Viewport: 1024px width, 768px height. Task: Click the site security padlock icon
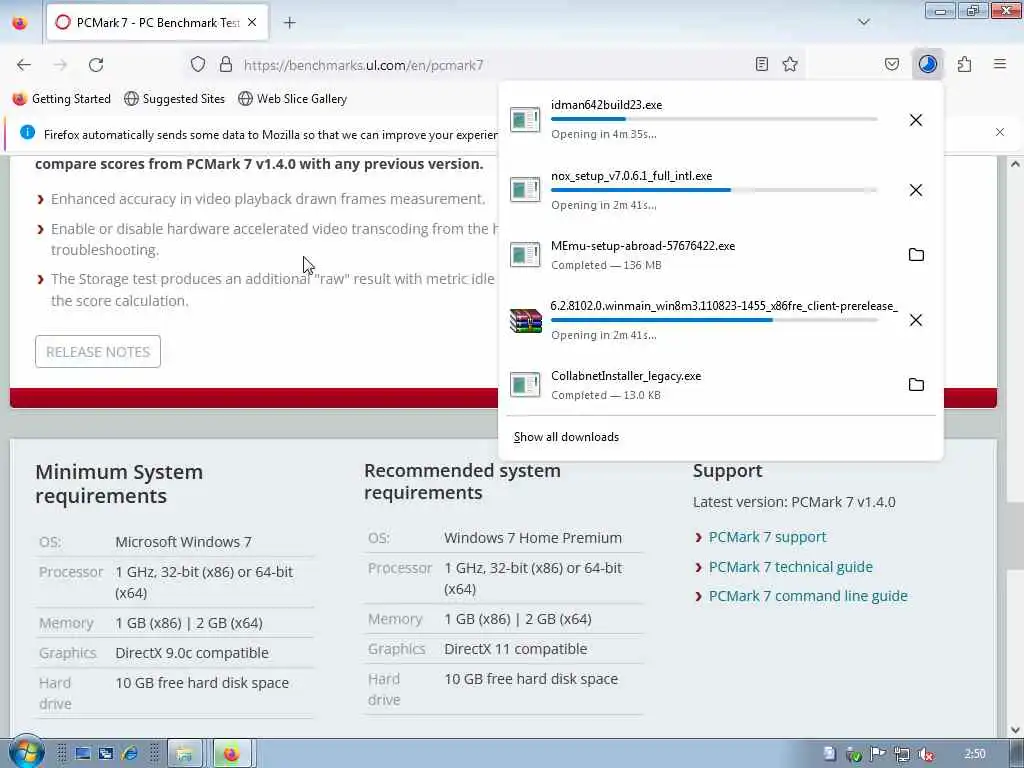point(226,64)
